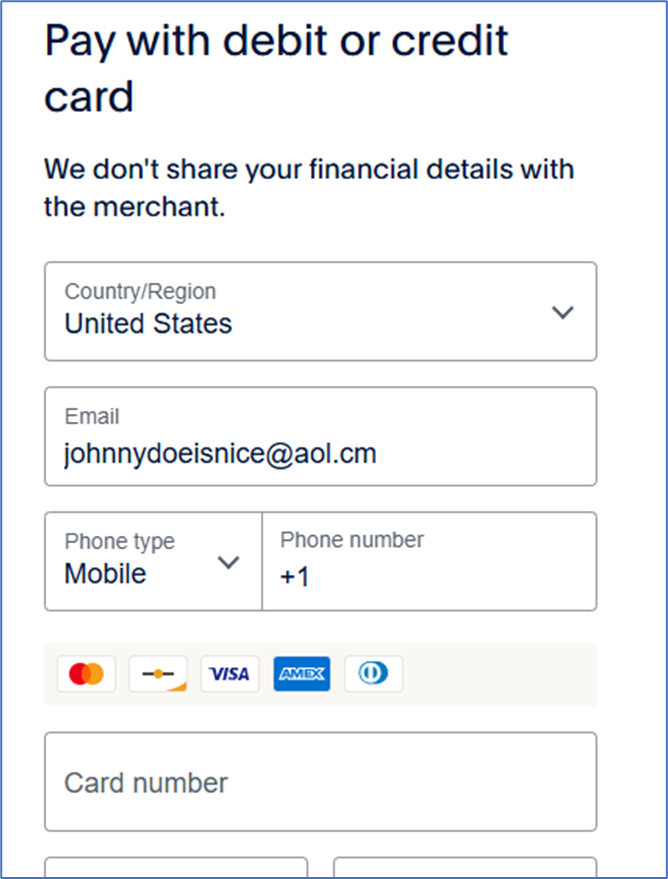Click the Visa card logo

230,675
